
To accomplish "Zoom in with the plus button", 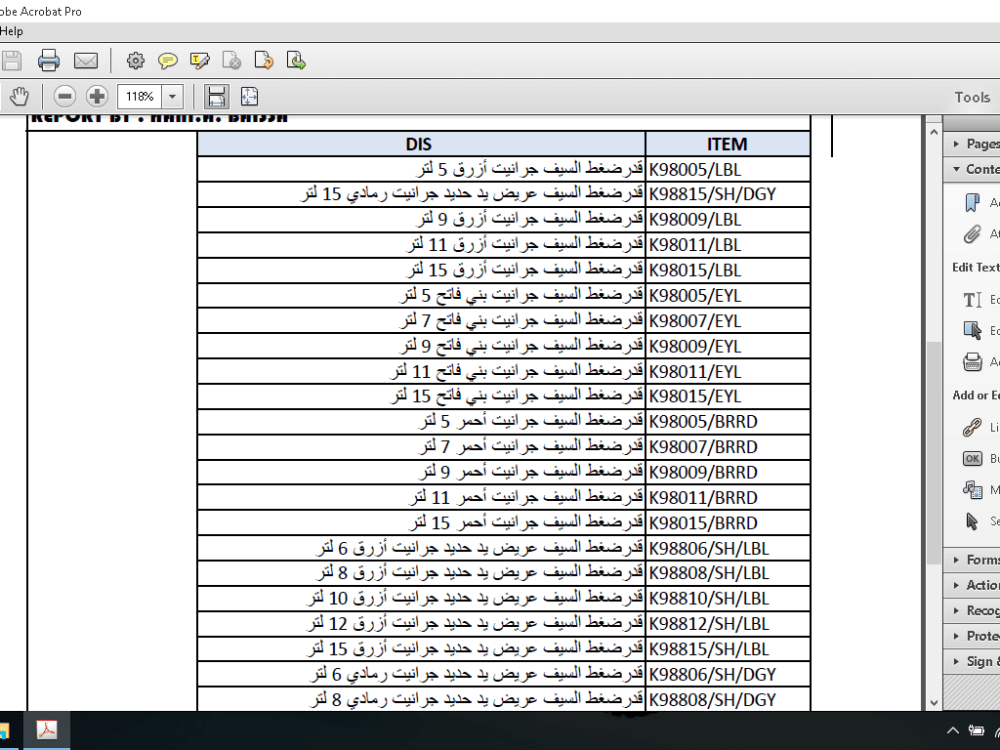I will (x=97, y=97).
